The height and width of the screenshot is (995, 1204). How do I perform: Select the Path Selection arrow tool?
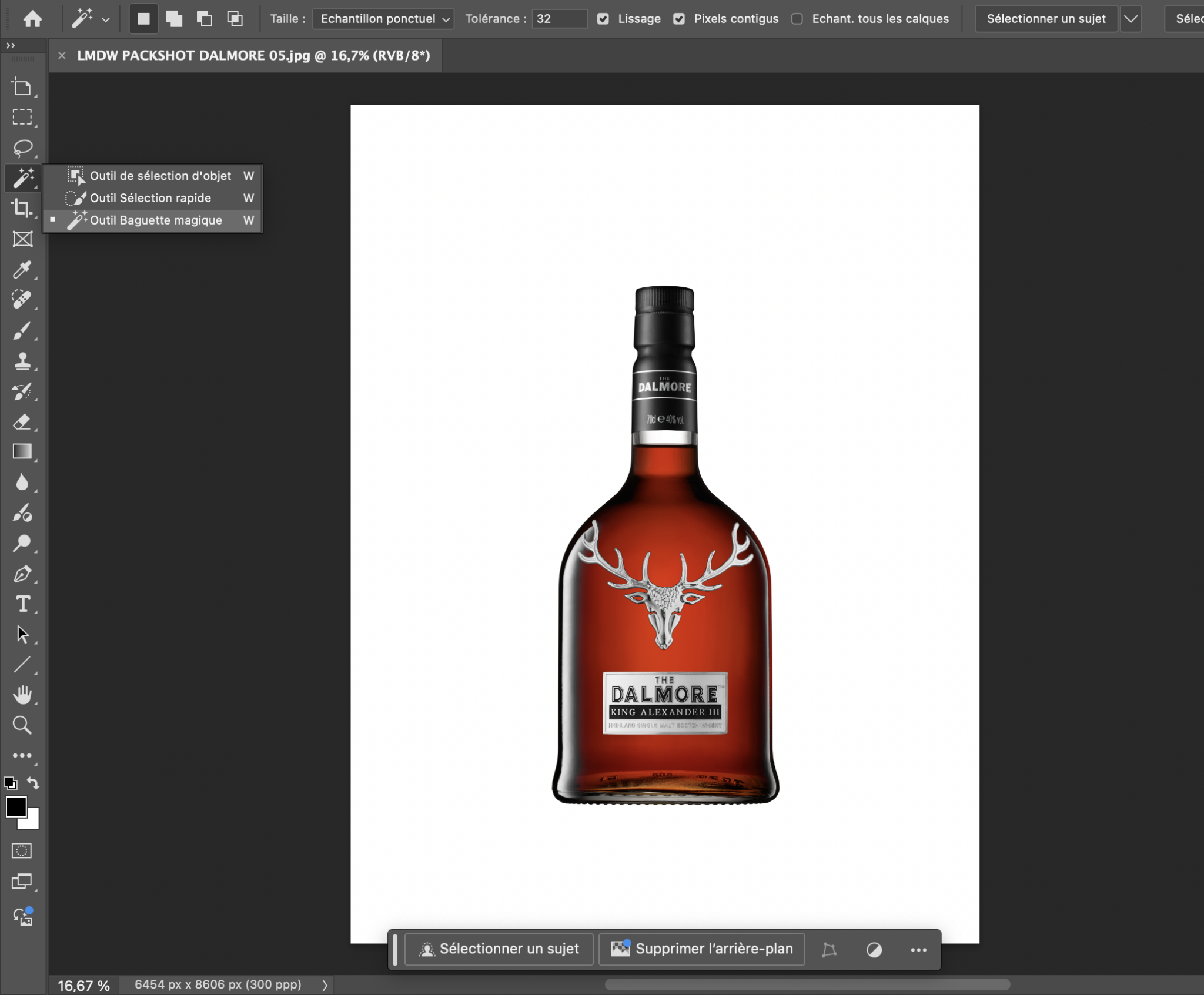(22, 634)
